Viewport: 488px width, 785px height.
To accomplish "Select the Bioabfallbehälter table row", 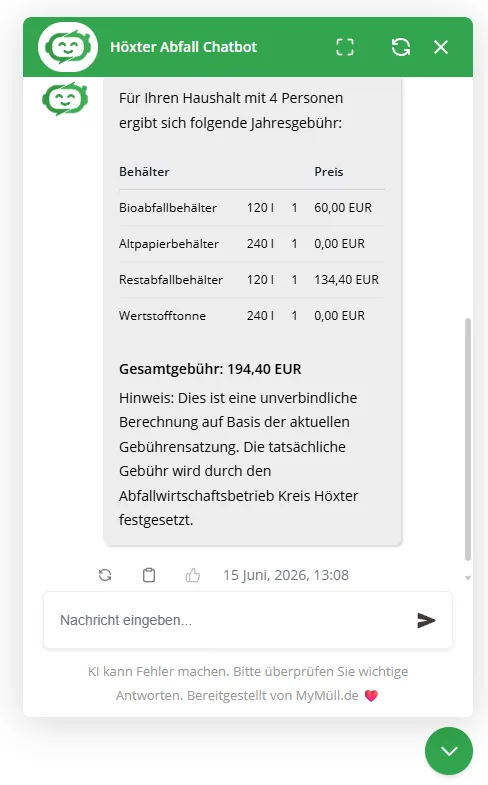I will click(x=252, y=208).
